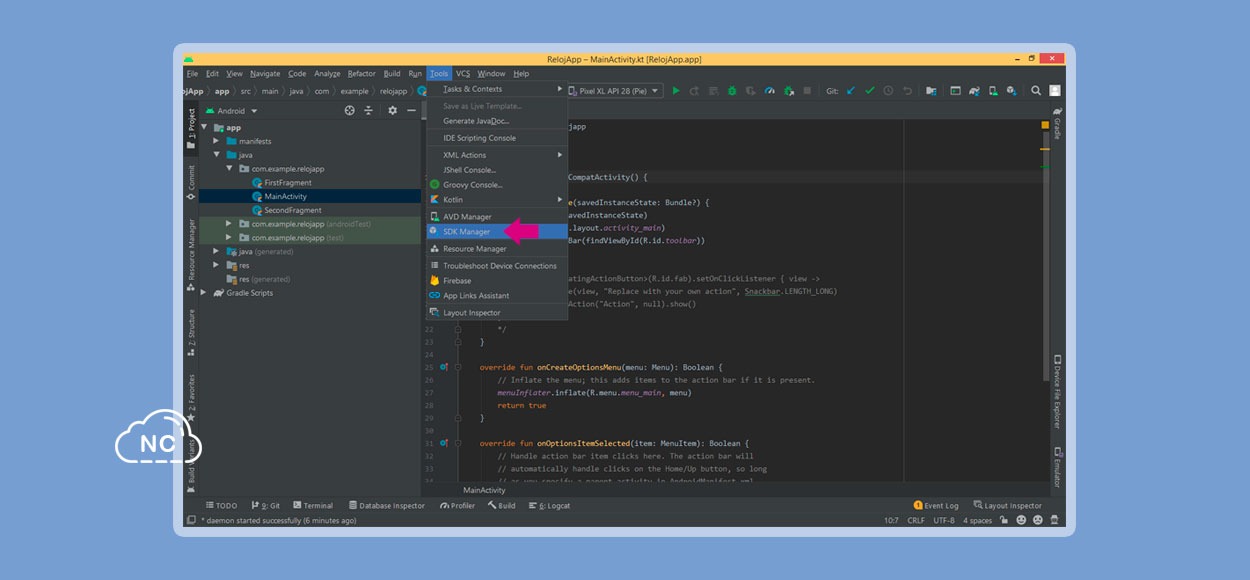Image resolution: width=1250 pixels, height=580 pixels.
Task: Run the app with the green play icon
Action: pyautogui.click(x=676, y=91)
